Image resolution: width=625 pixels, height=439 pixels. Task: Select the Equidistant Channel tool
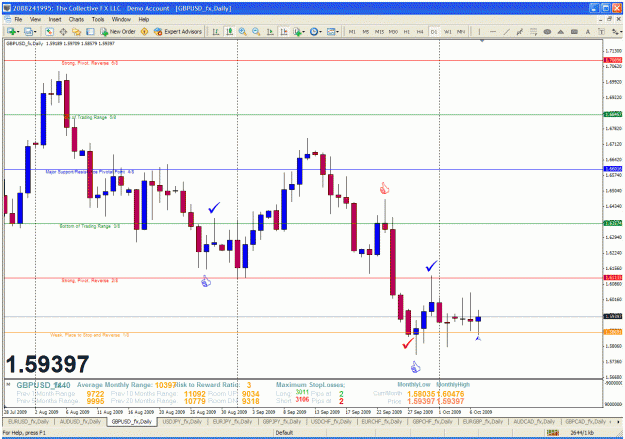coord(520,31)
